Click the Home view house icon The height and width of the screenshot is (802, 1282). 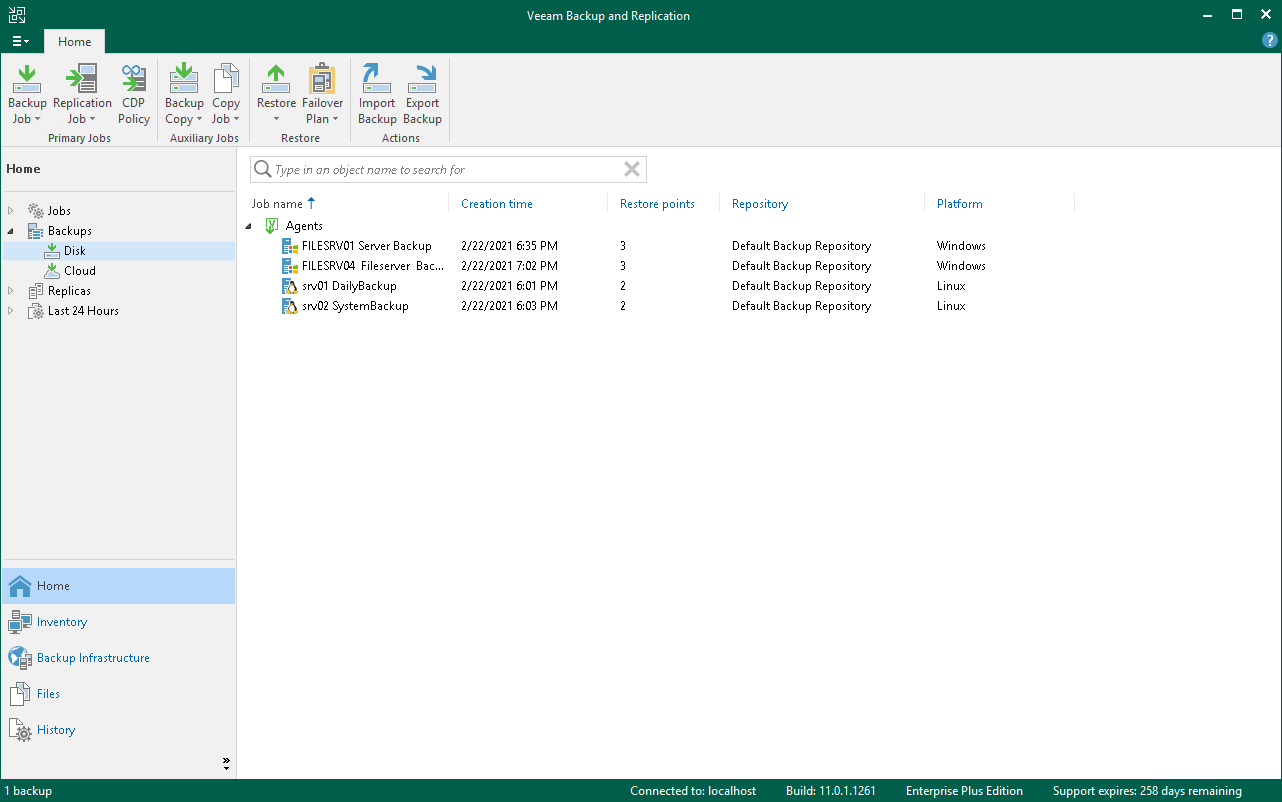click(x=20, y=586)
